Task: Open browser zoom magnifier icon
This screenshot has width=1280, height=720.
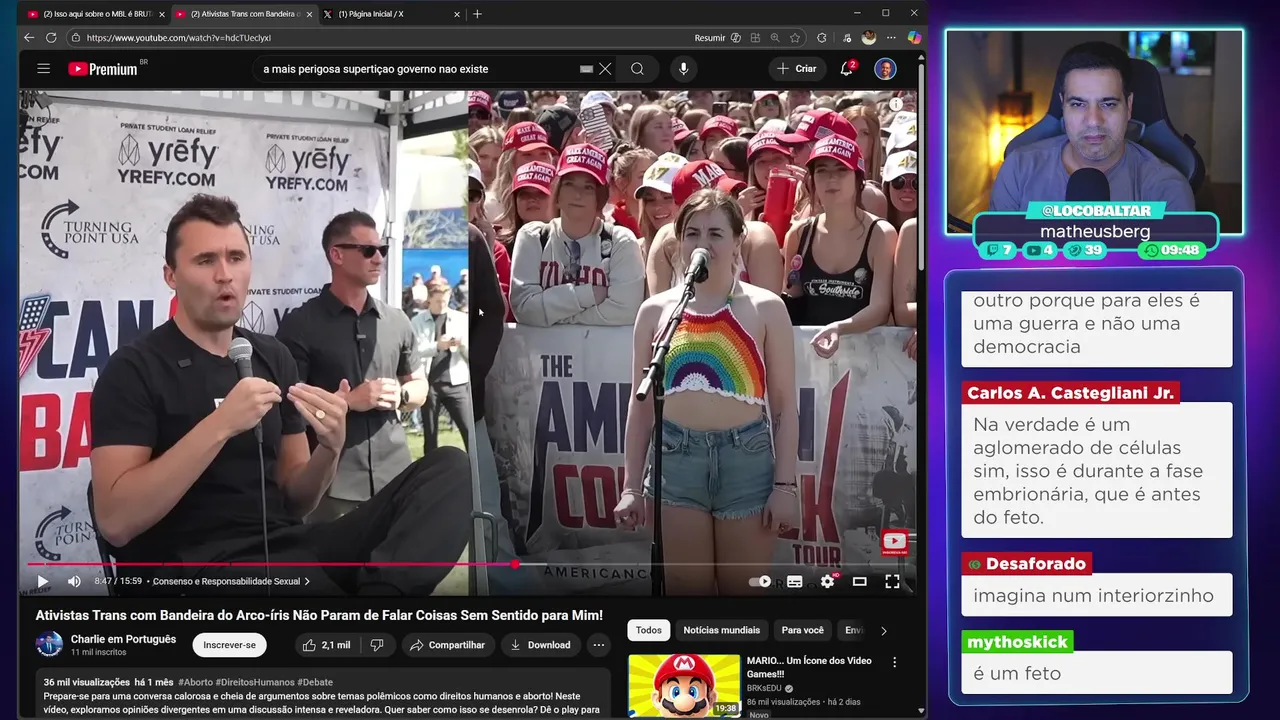Action: 775,38
